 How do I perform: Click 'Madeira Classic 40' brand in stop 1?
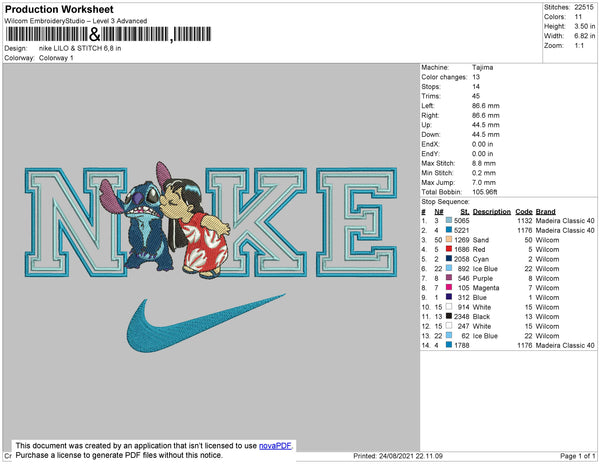pos(565,221)
